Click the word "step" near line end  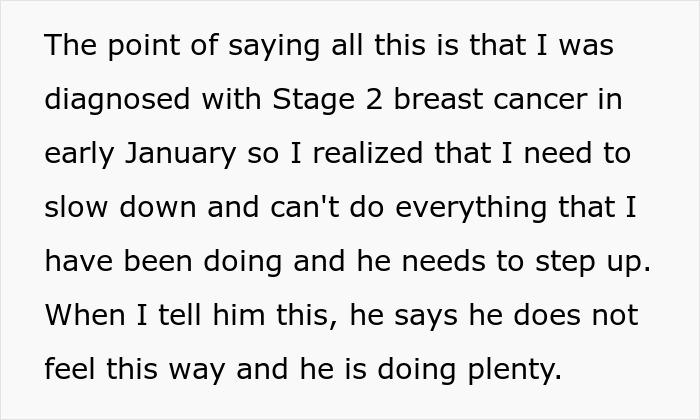(565, 263)
